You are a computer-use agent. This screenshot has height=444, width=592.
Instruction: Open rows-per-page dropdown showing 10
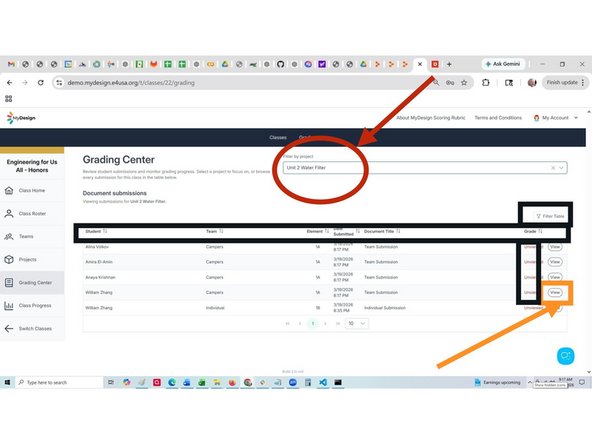coord(357,324)
